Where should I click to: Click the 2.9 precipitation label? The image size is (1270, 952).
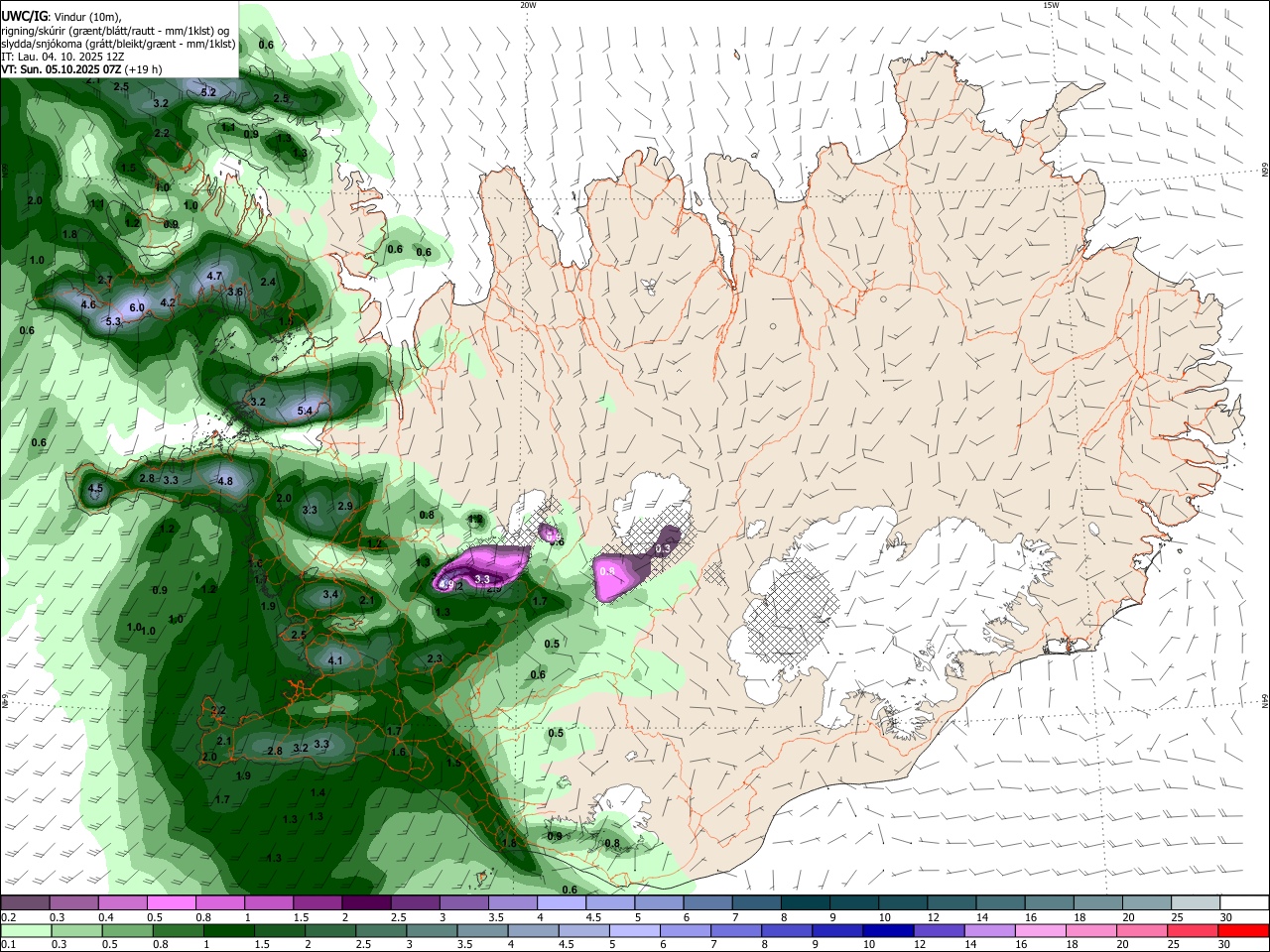click(x=345, y=506)
